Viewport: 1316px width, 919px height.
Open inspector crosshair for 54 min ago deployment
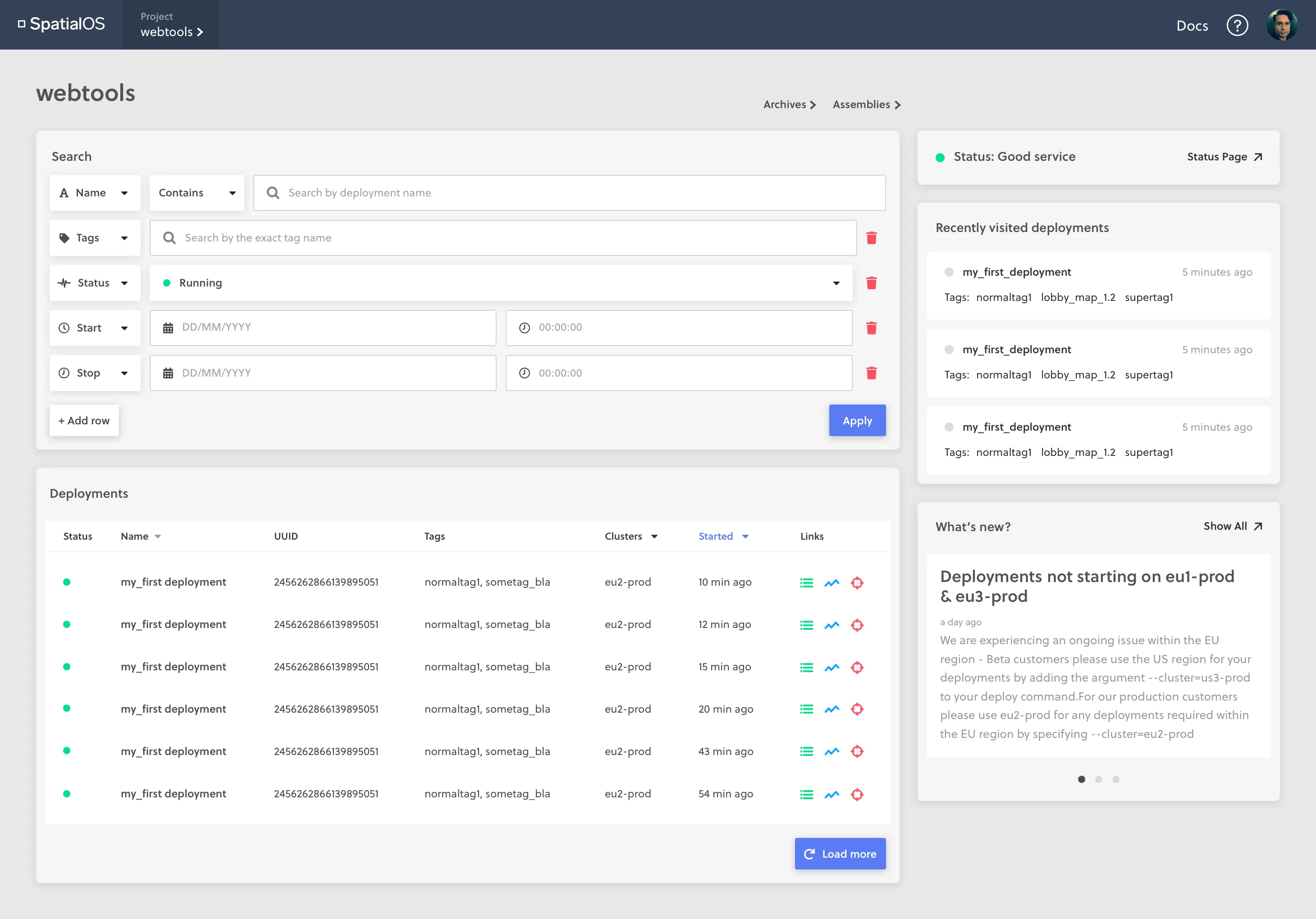click(857, 794)
